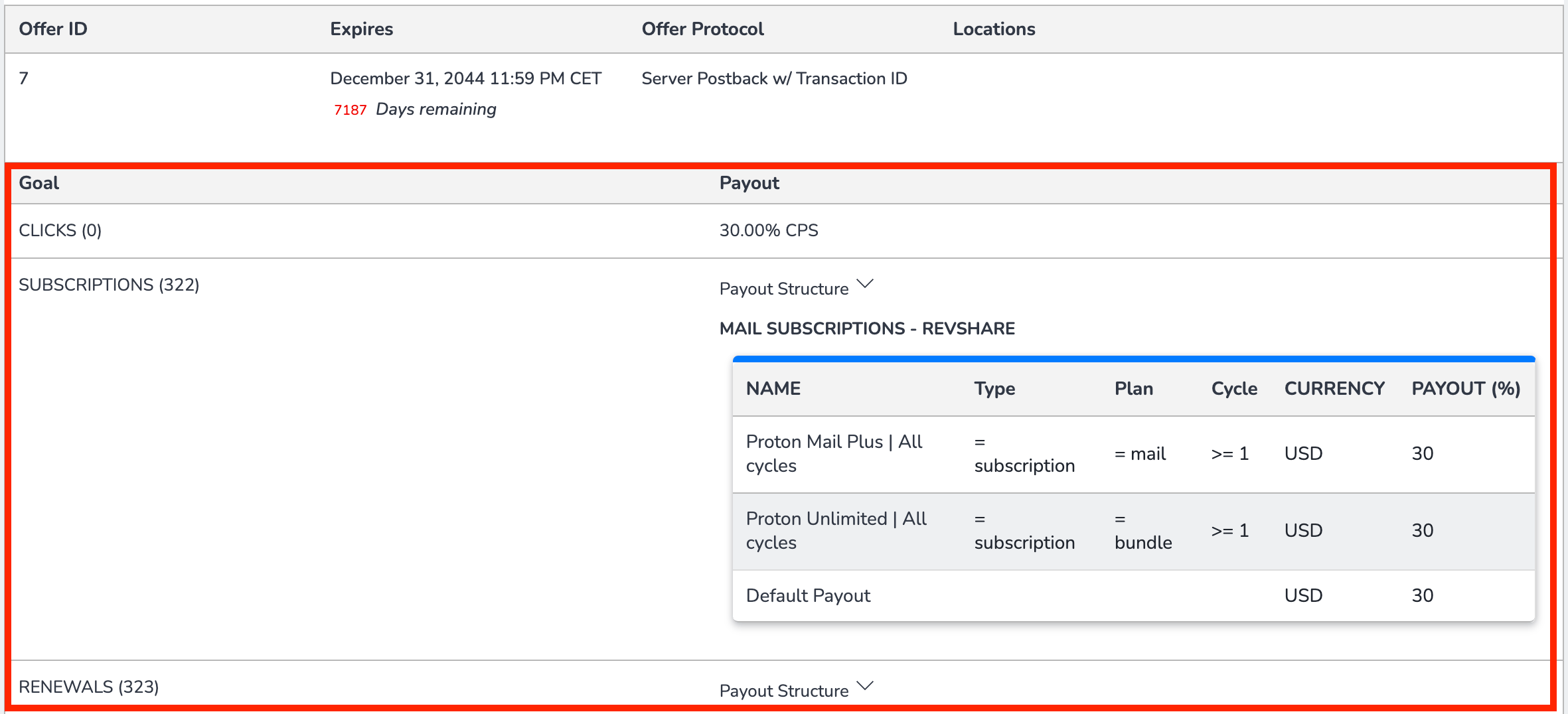This screenshot has width=1568, height=714.
Task: Select the offer ID value 7
Action: [24, 78]
